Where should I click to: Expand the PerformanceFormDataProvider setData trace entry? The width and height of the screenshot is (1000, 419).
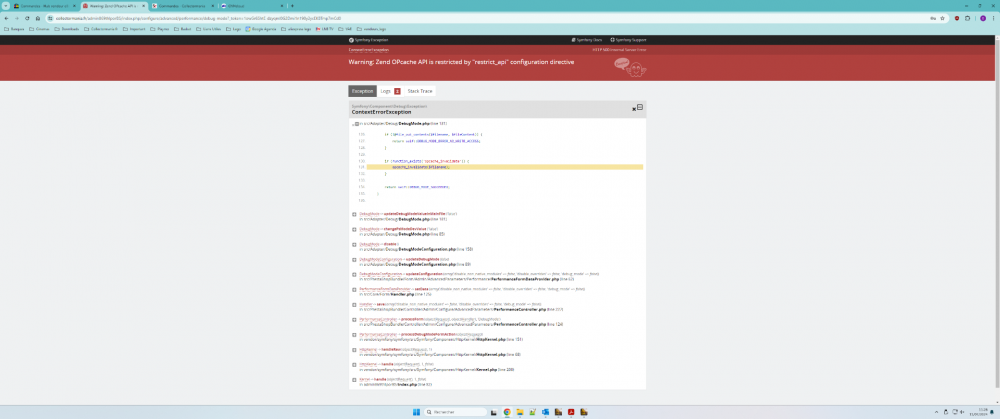(x=355, y=290)
